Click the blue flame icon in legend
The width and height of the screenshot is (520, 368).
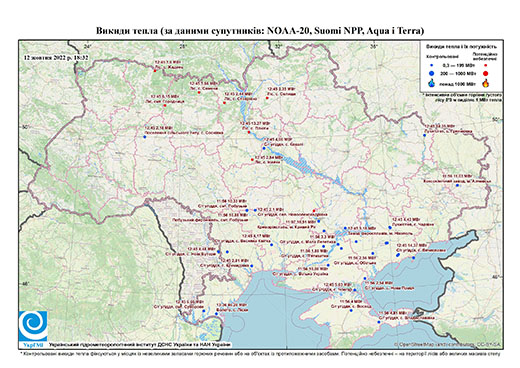click(432, 83)
